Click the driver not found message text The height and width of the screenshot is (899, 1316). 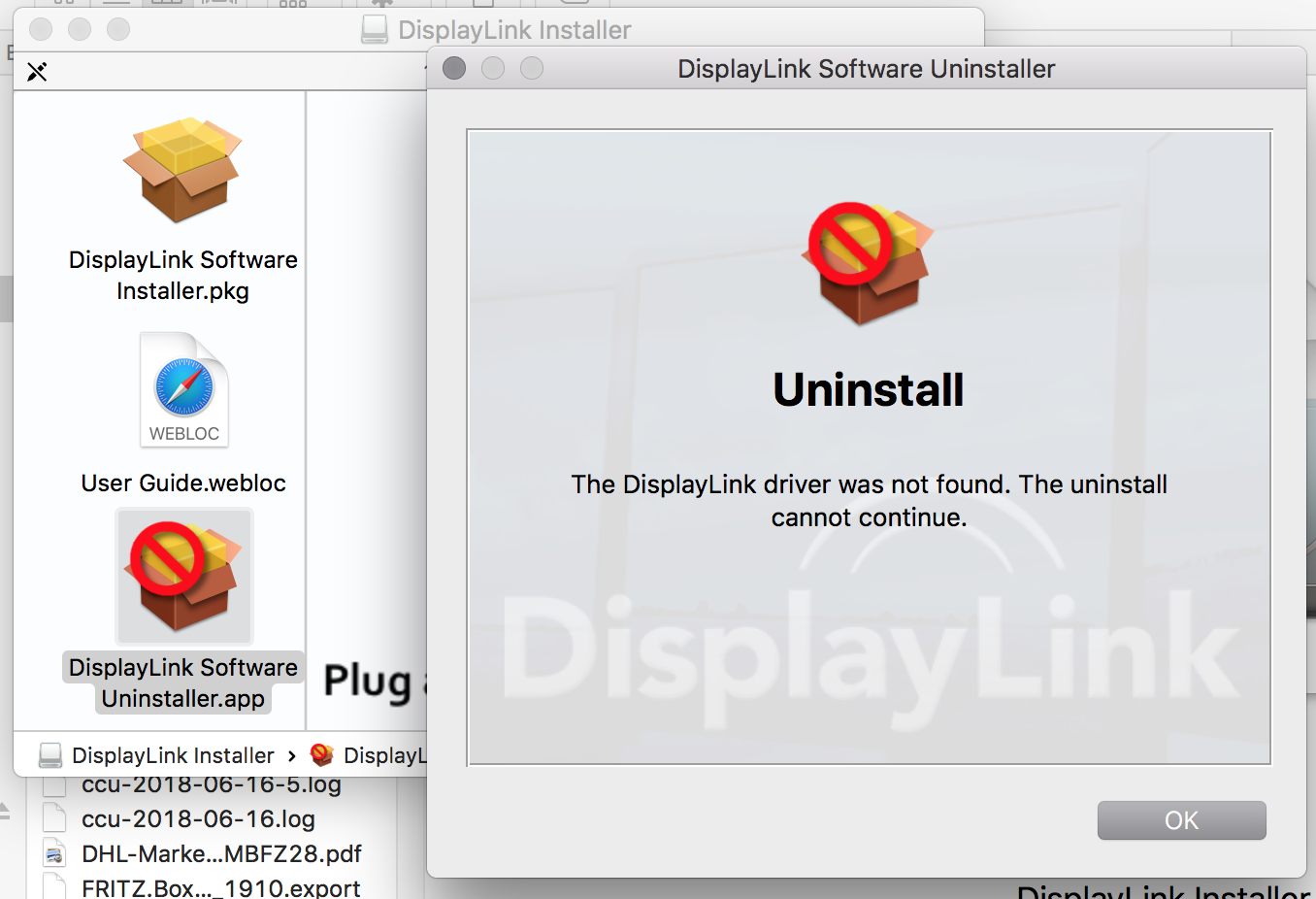pyautogui.click(x=869, y=501)
